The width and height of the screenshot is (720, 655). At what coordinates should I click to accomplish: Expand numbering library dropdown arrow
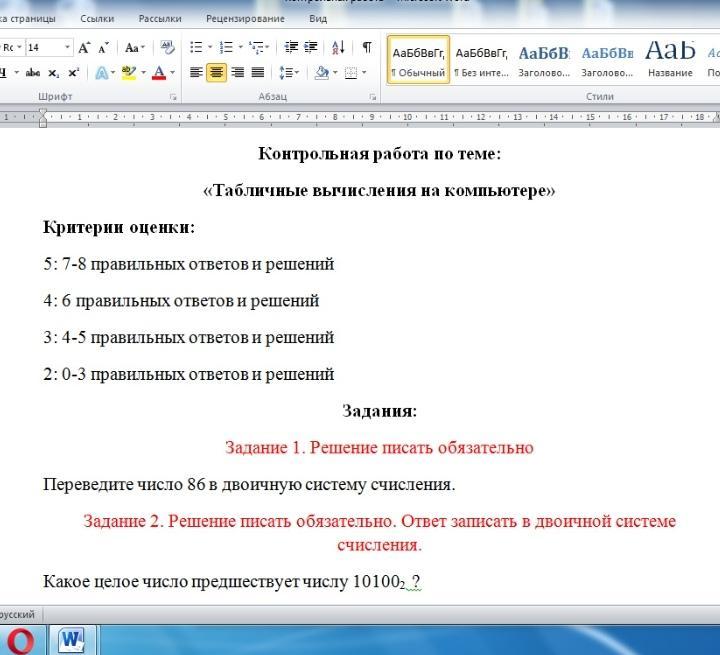[x=240, y=47]
